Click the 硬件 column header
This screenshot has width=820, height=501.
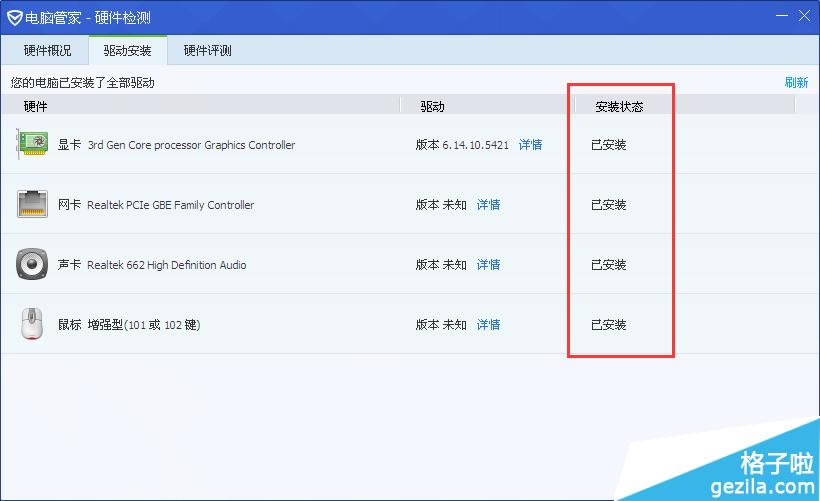click(36, 106)
